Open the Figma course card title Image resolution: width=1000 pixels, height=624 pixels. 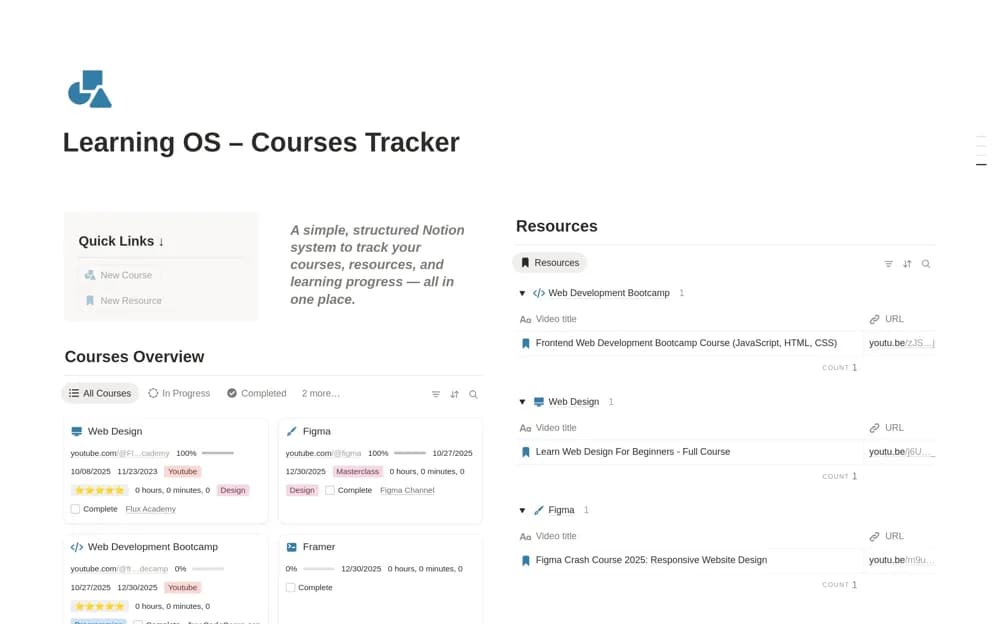[316, 431]
